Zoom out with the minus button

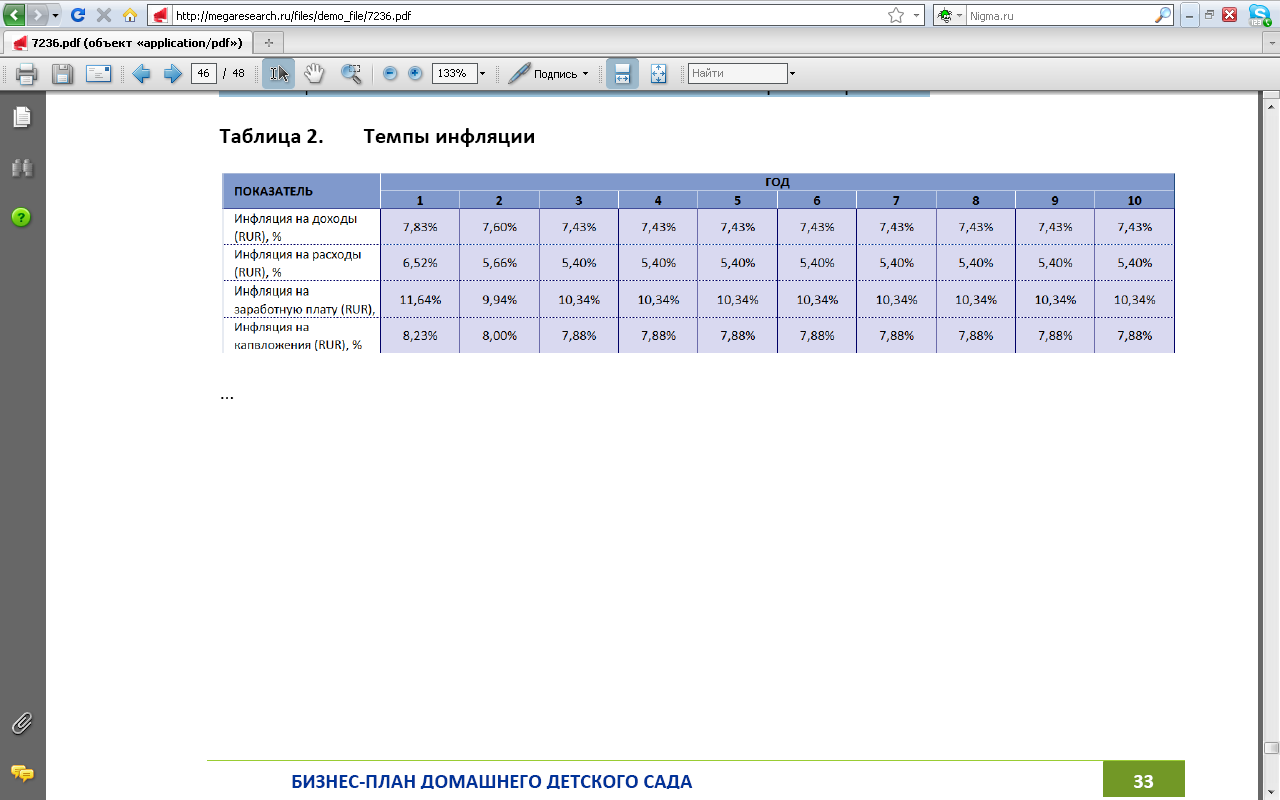click(x=390, y=74)
